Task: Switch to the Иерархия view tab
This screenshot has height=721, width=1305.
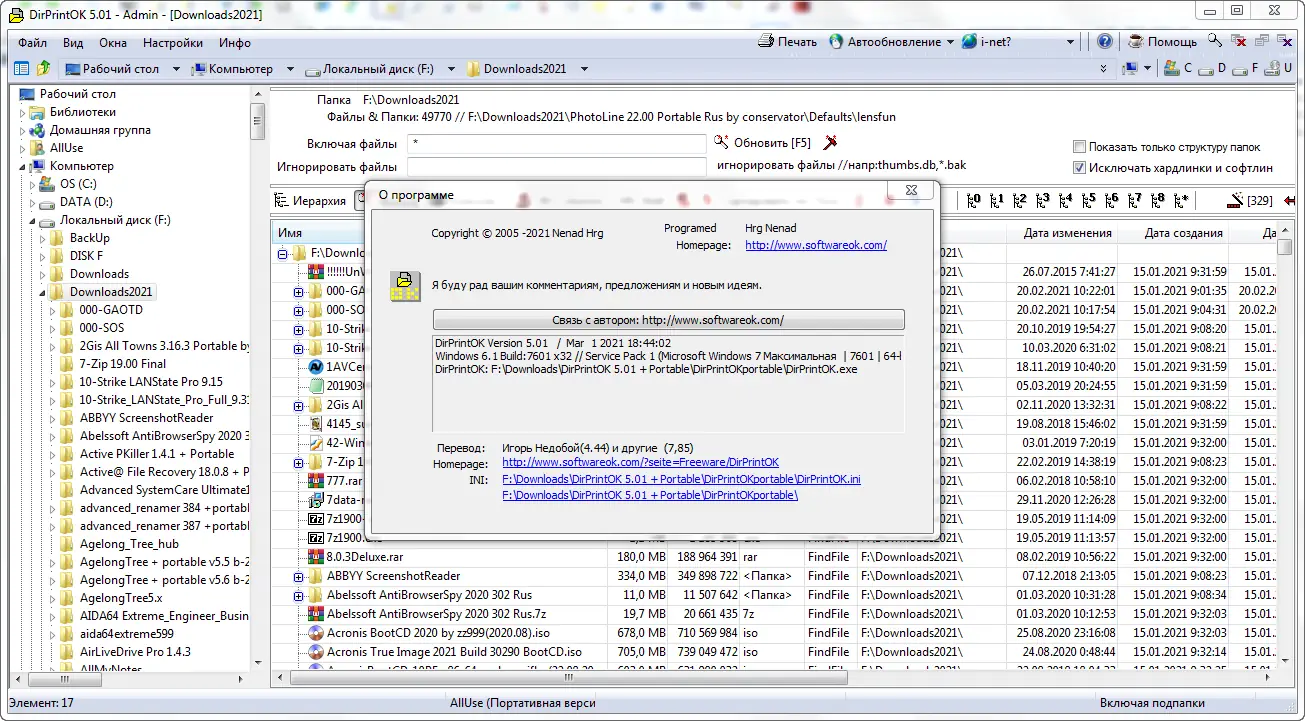Action: pyautogui.click(x=310, y=200)
